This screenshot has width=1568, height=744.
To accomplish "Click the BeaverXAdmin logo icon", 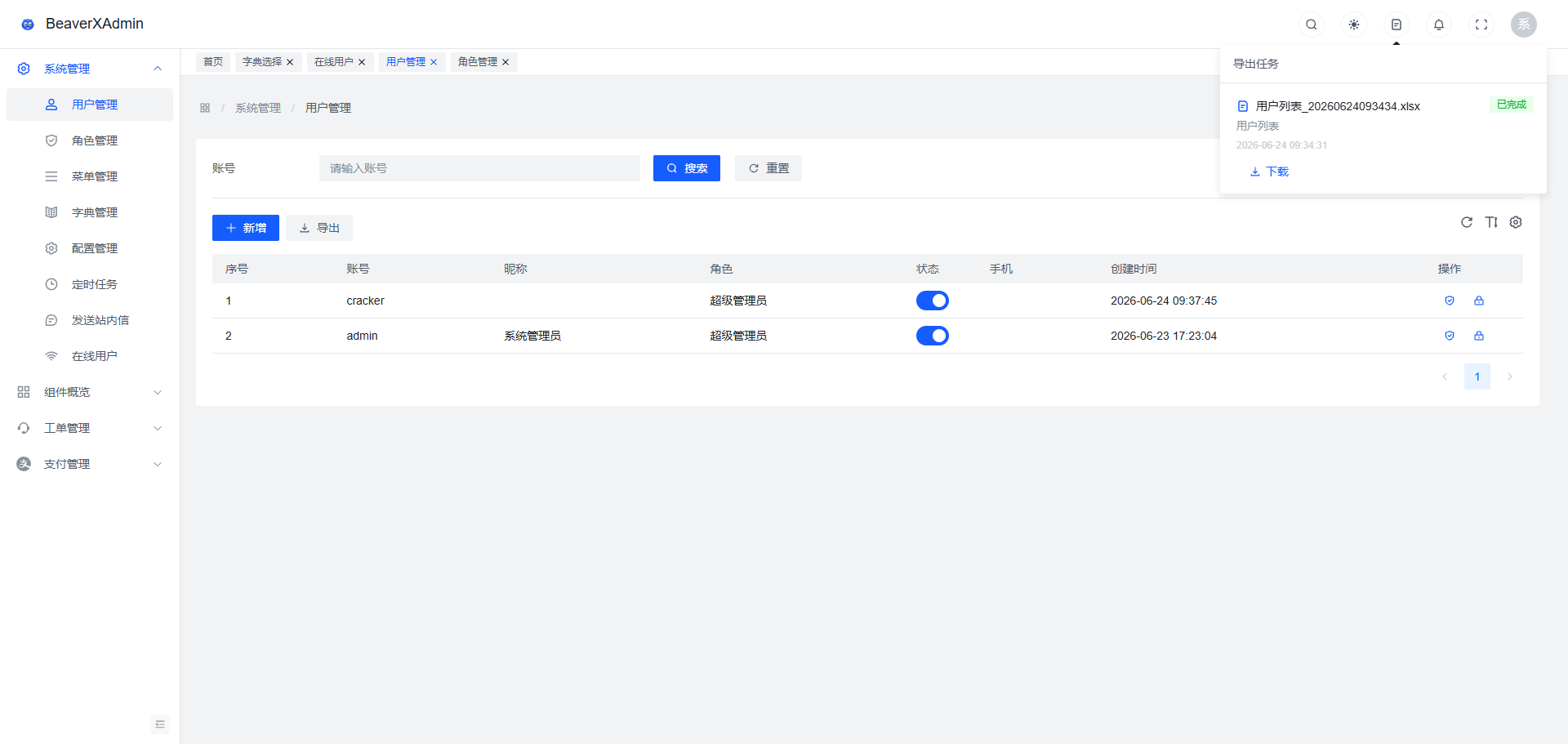I will [x=28, y=25].
